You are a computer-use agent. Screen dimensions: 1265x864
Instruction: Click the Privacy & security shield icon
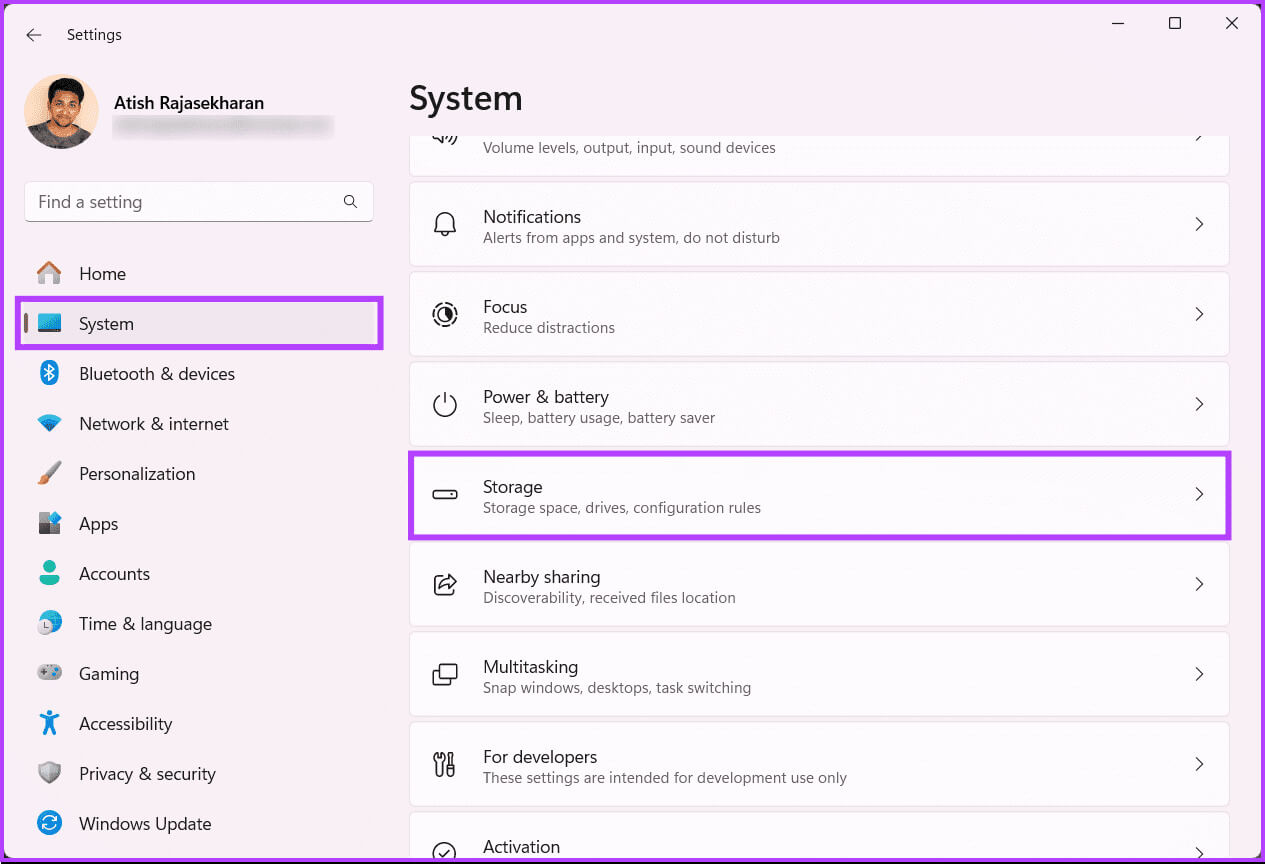tap(49, 774)
